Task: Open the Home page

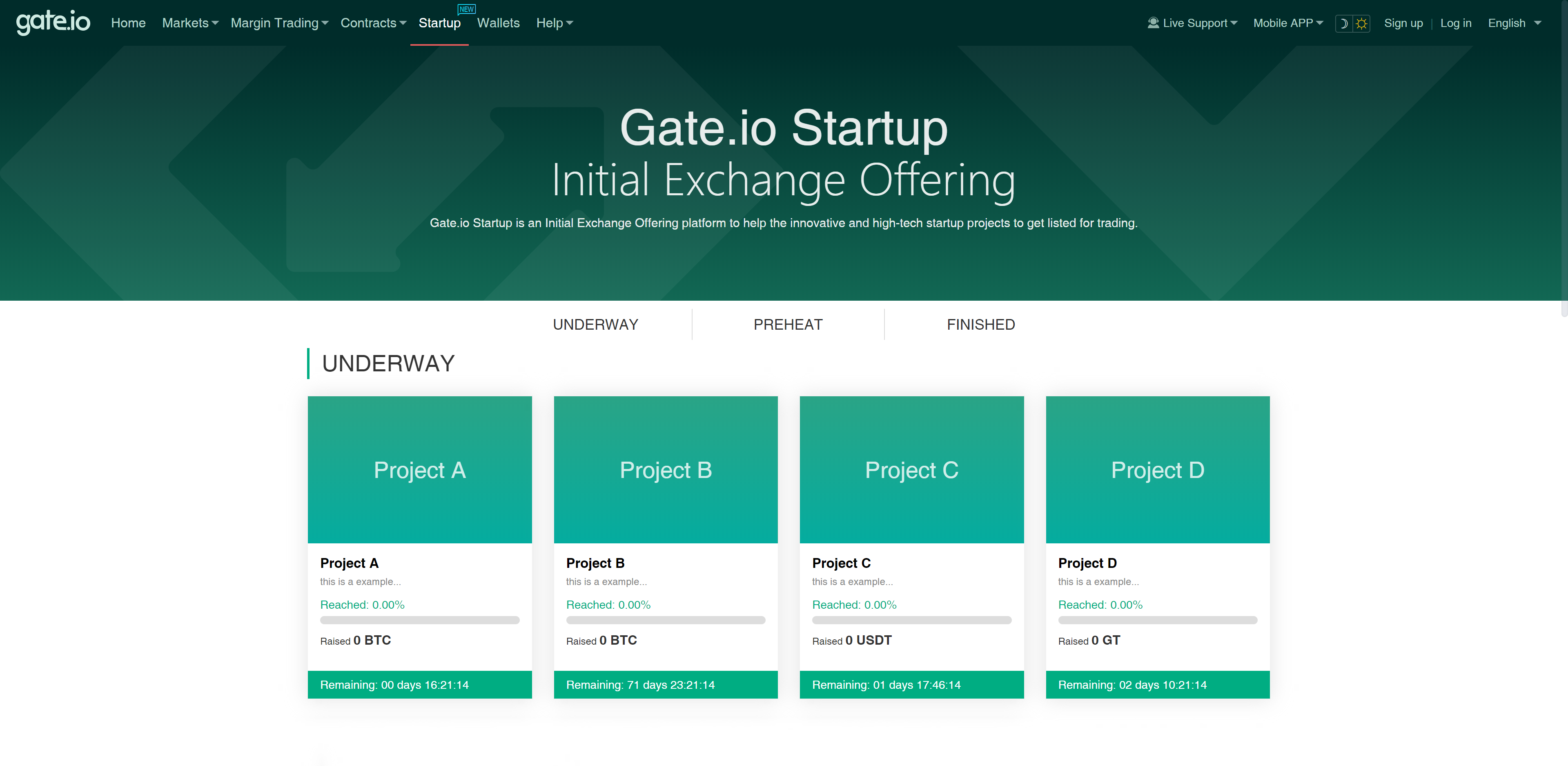Action: [128, 23]
